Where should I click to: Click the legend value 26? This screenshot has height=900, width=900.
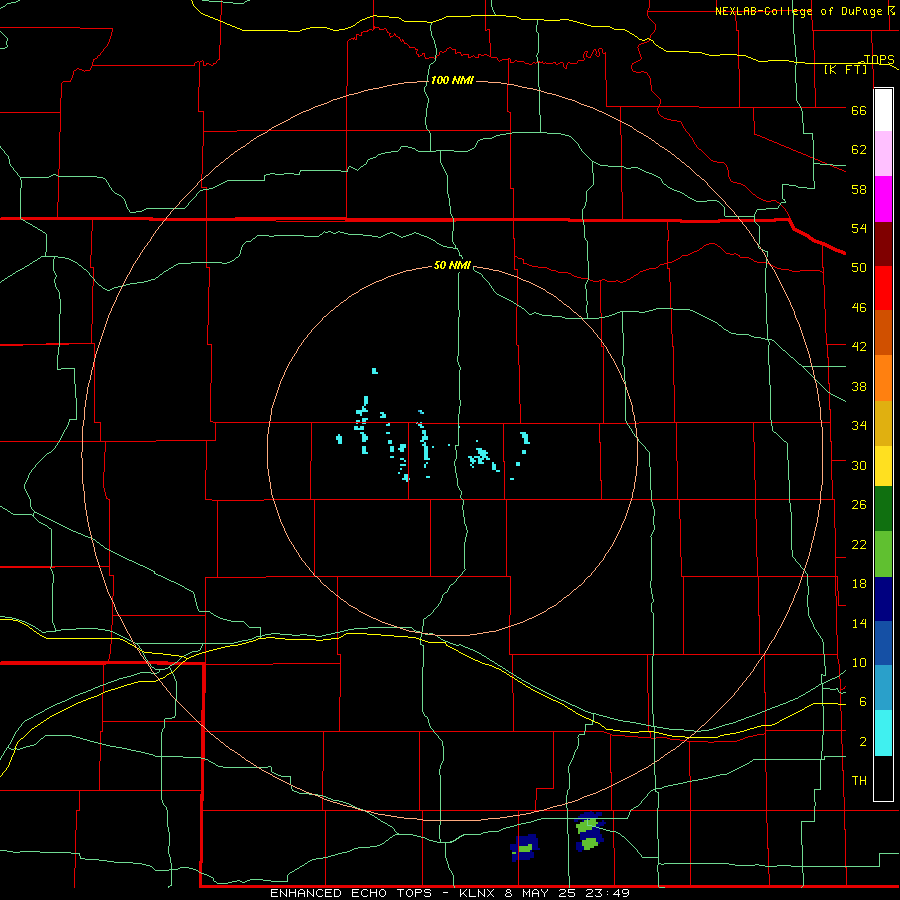(x=859, y=505)
